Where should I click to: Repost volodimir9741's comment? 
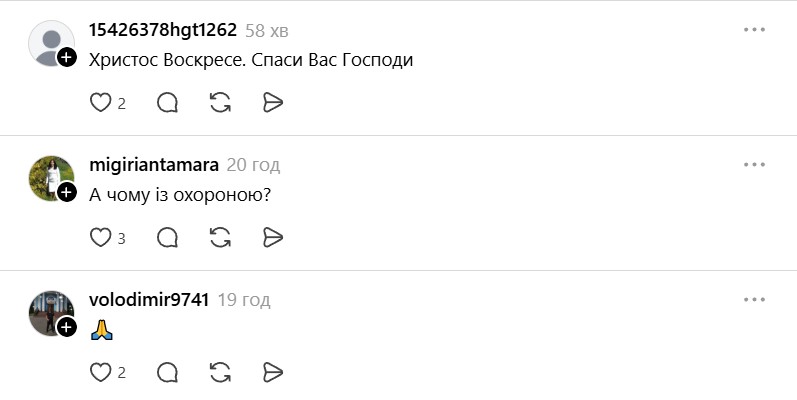[x=221, y=372]
